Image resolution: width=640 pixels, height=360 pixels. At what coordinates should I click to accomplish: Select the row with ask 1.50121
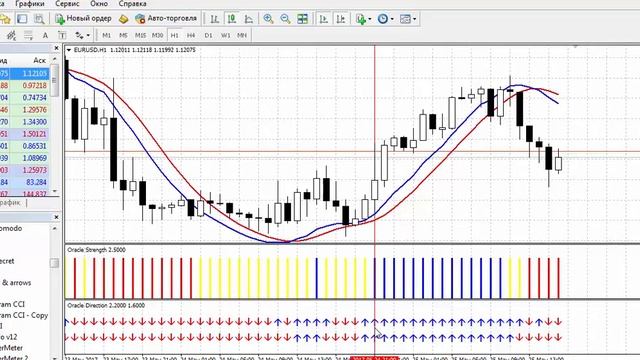click(24, 134)
